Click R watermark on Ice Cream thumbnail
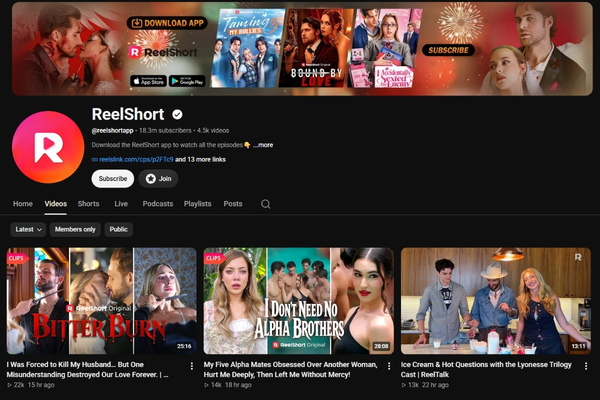This screenshot has width=600, height=400. pyautogui.click(x=578, y=257)
